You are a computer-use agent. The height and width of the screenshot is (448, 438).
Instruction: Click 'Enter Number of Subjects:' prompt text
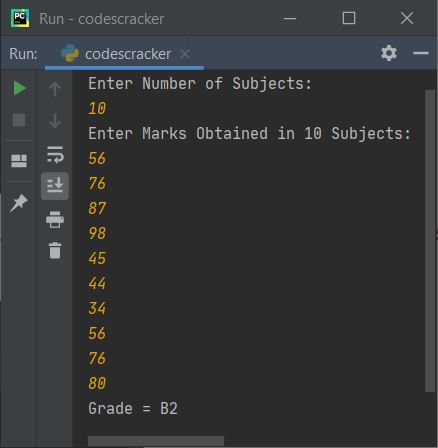pos(200,83)
